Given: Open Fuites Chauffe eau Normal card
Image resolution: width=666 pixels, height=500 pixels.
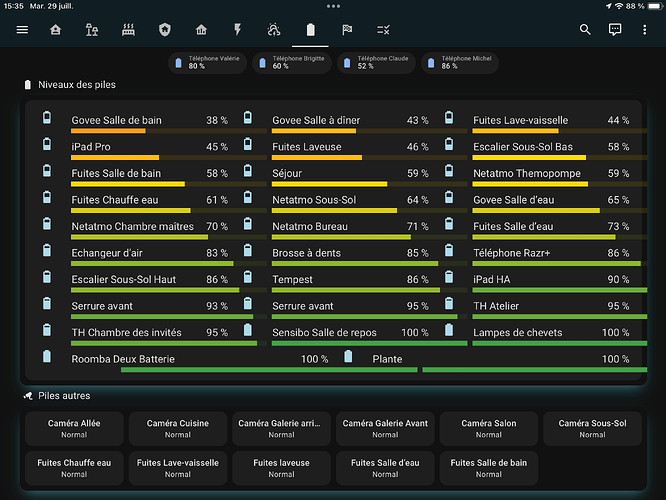Looking at the screenshot, I should [x=74, y=468].
